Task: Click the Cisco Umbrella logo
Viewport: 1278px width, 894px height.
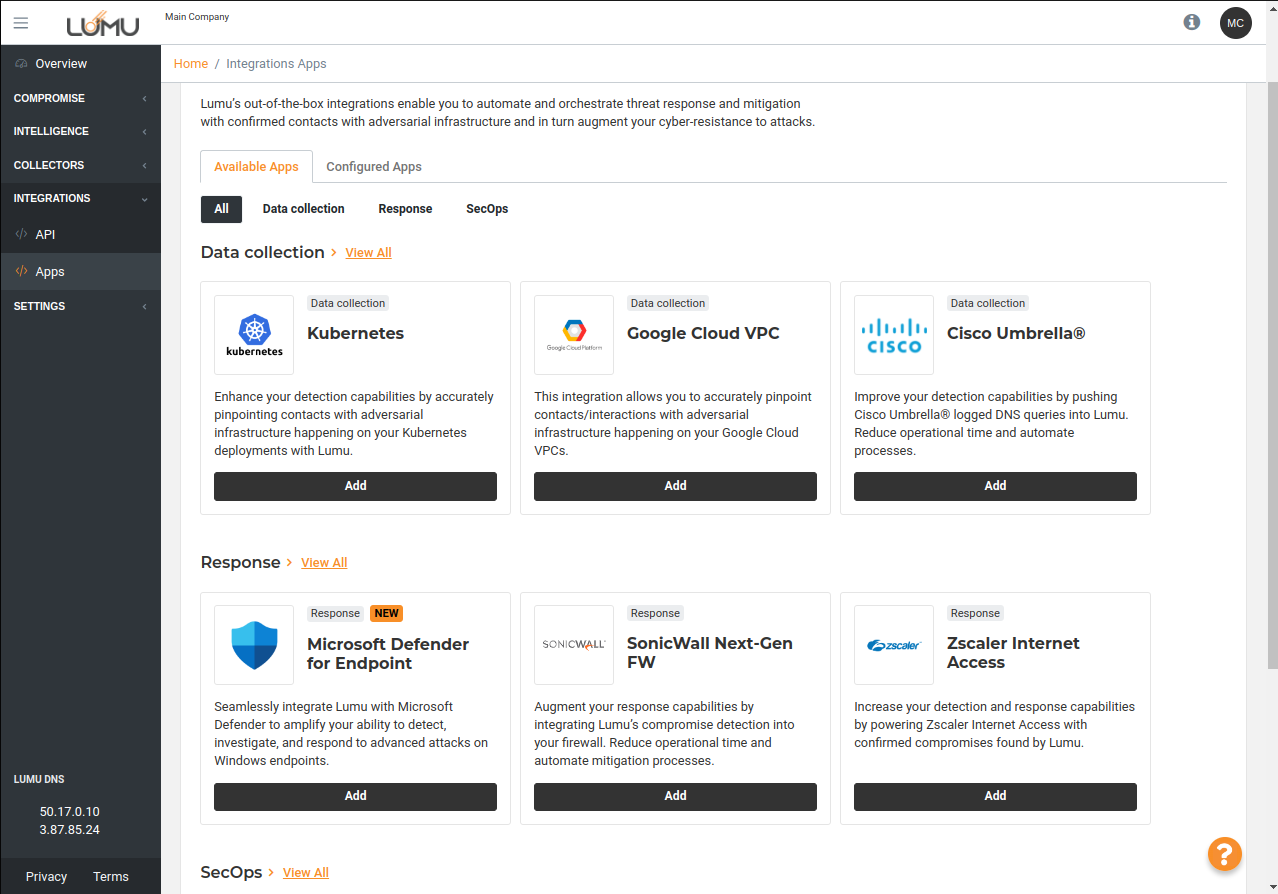Action: point(894,335)
